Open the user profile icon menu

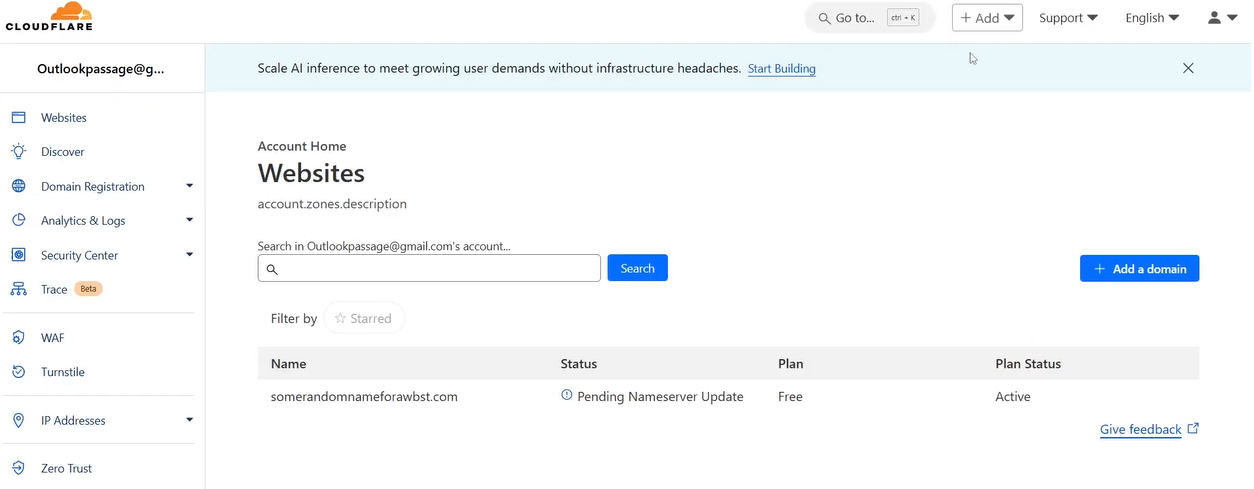1222,17
